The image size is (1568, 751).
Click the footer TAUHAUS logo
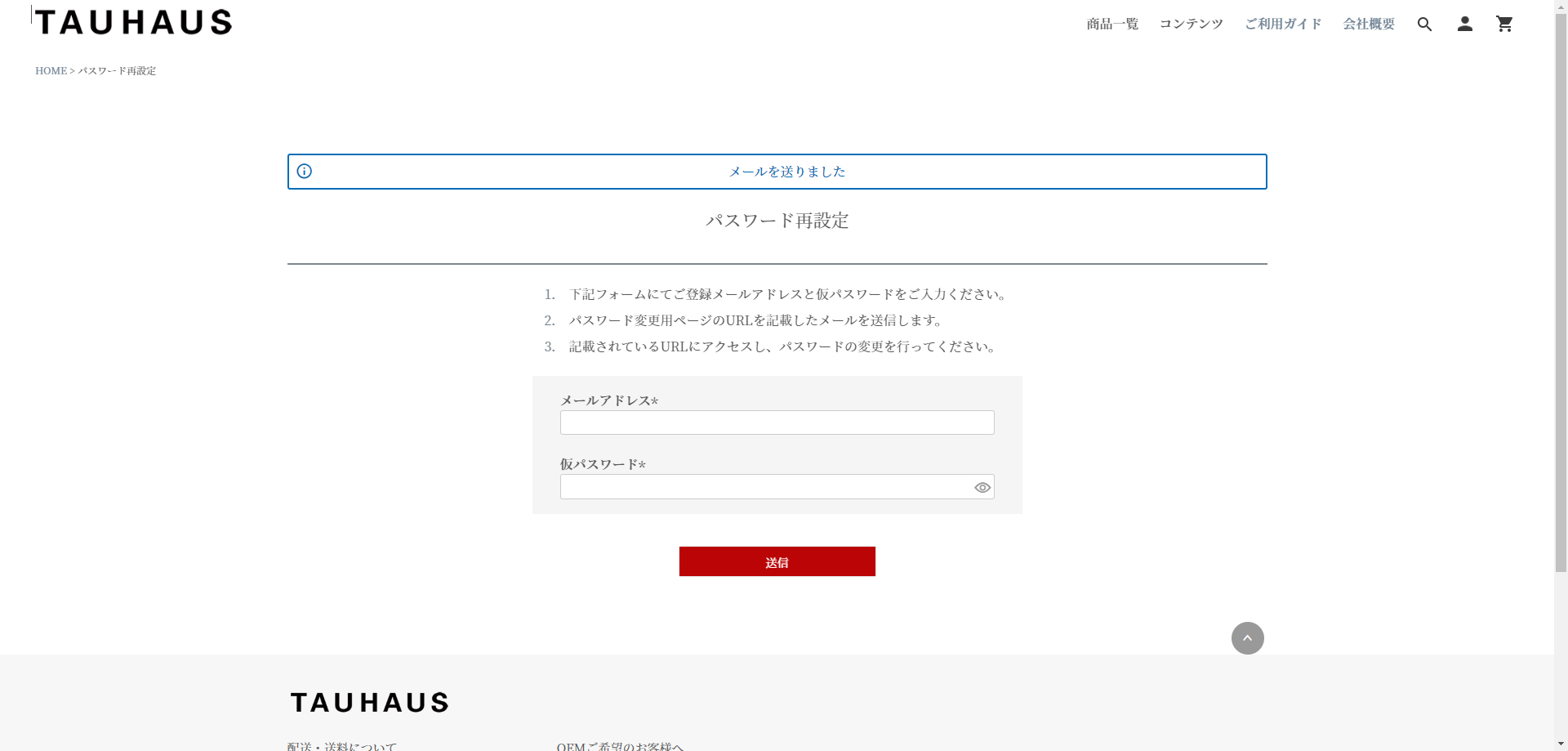click(x=369, y=703)
